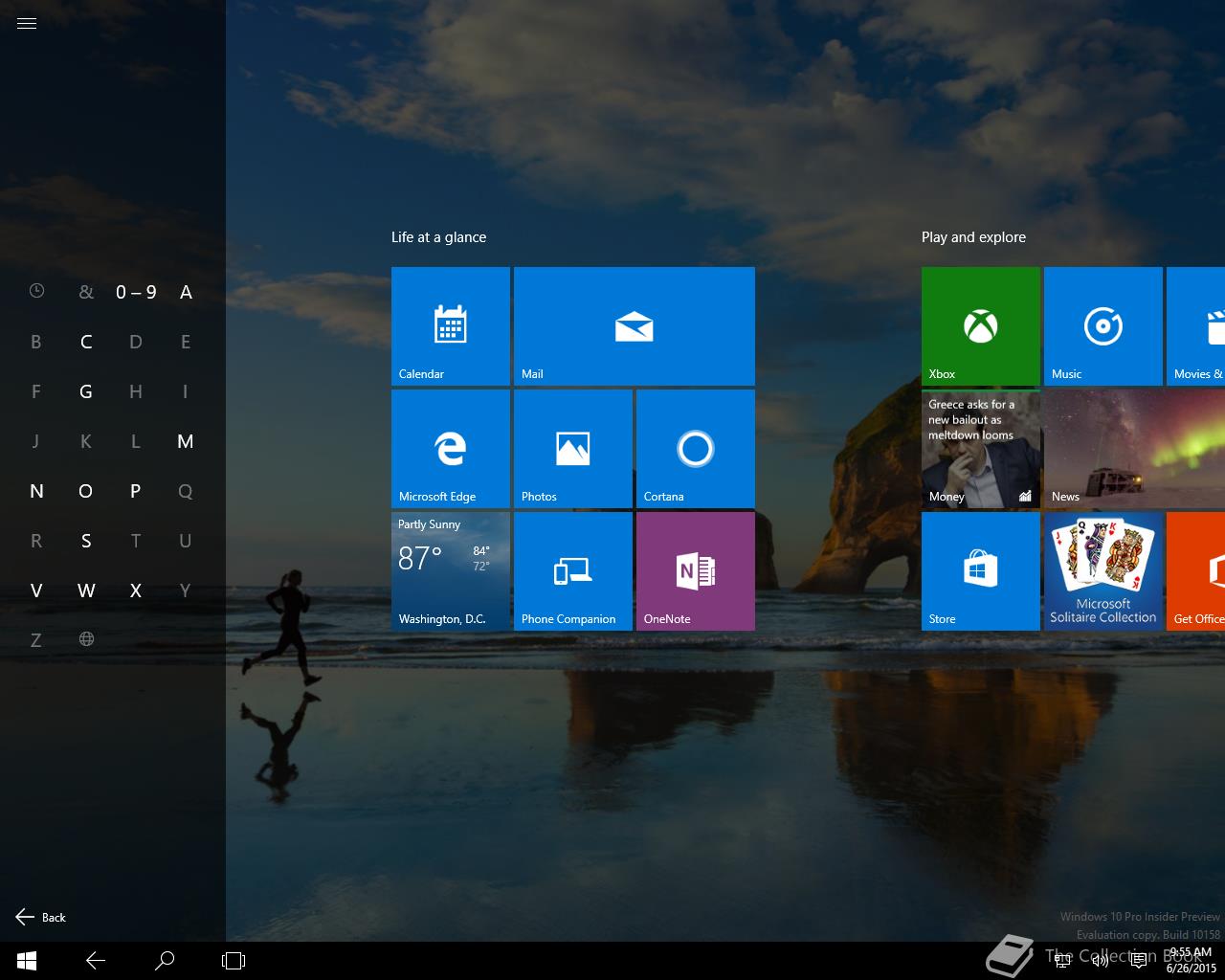Select the 'Life at a glance' group heading
The width and height of the screenshot is (1225, 980).
pos(438,237)
